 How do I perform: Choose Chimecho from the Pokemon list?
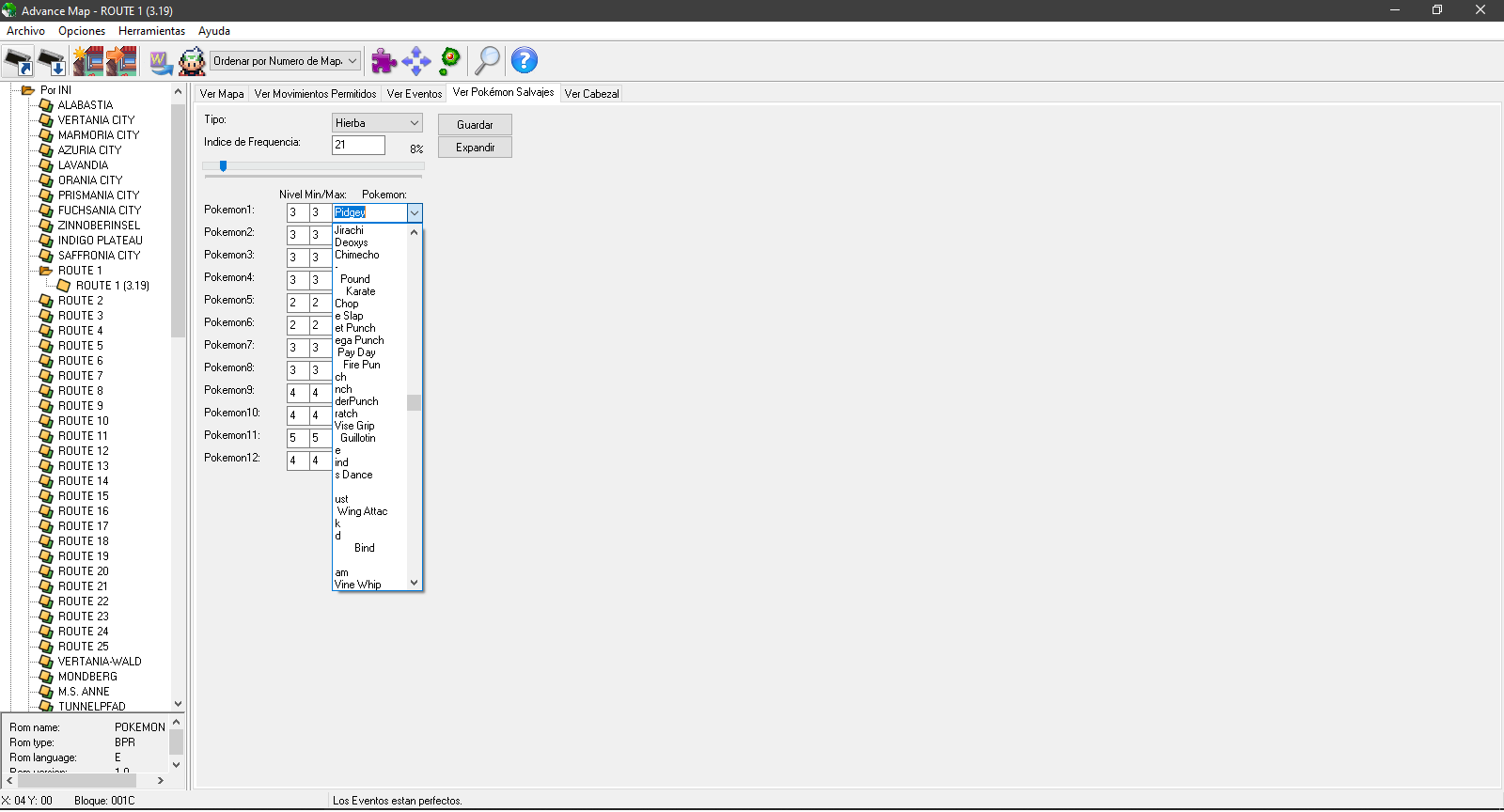[357, 255]
